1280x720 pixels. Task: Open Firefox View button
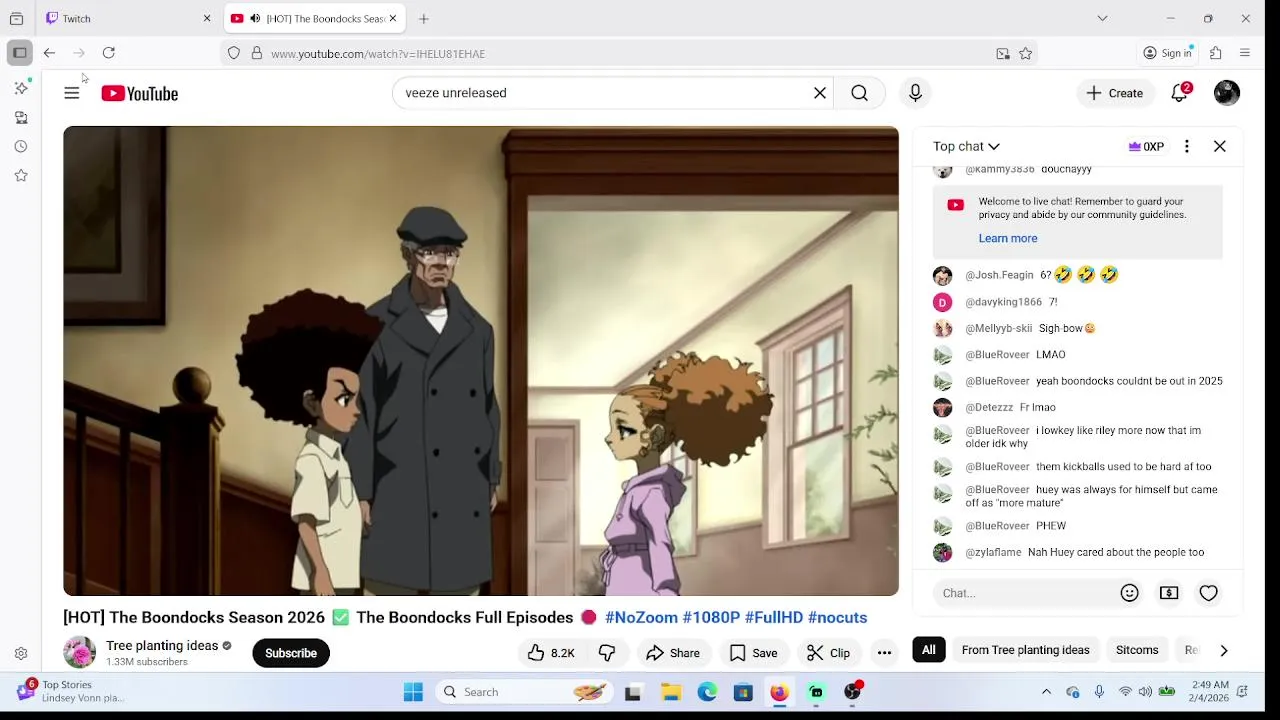(x=16, y=18)
